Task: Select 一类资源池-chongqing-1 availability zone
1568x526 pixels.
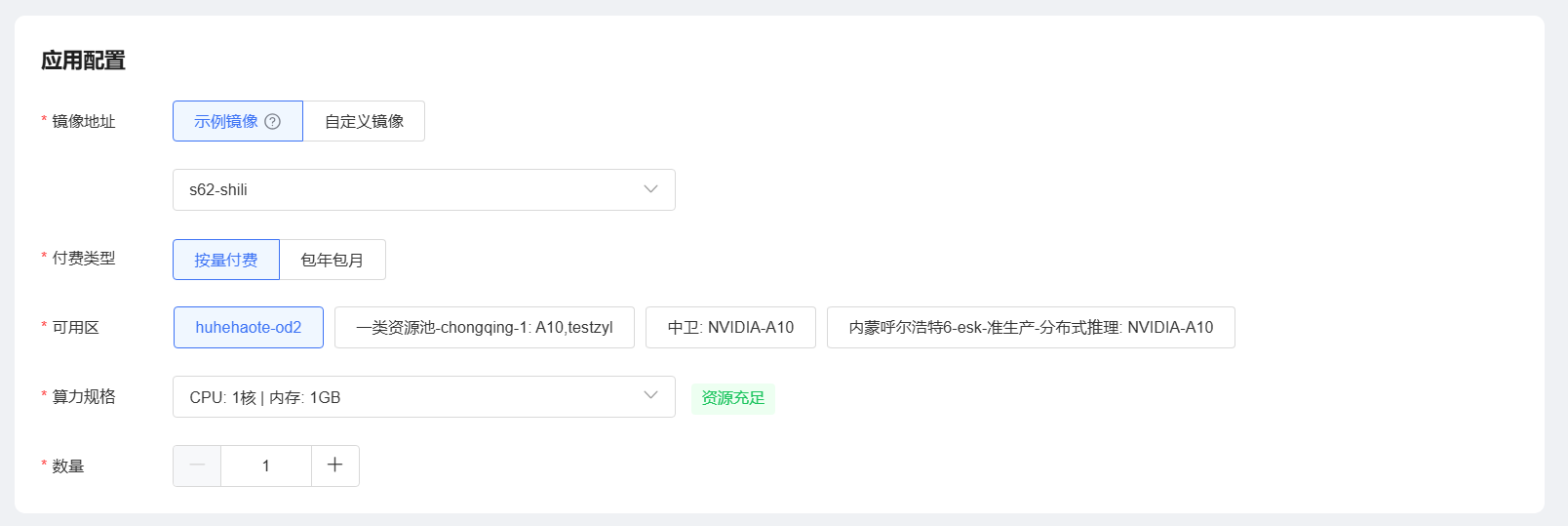Action: click(485, 328)
